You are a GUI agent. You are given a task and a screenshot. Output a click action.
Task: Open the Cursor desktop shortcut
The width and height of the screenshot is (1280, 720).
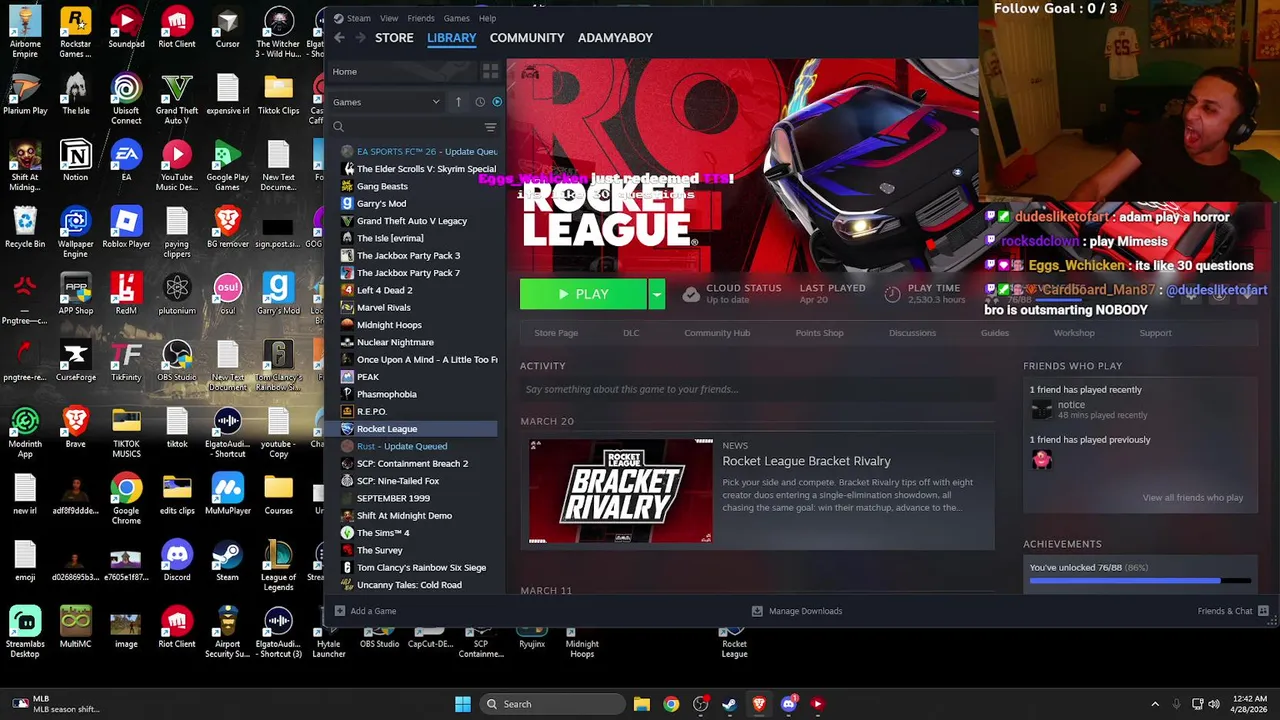(228, 28)
